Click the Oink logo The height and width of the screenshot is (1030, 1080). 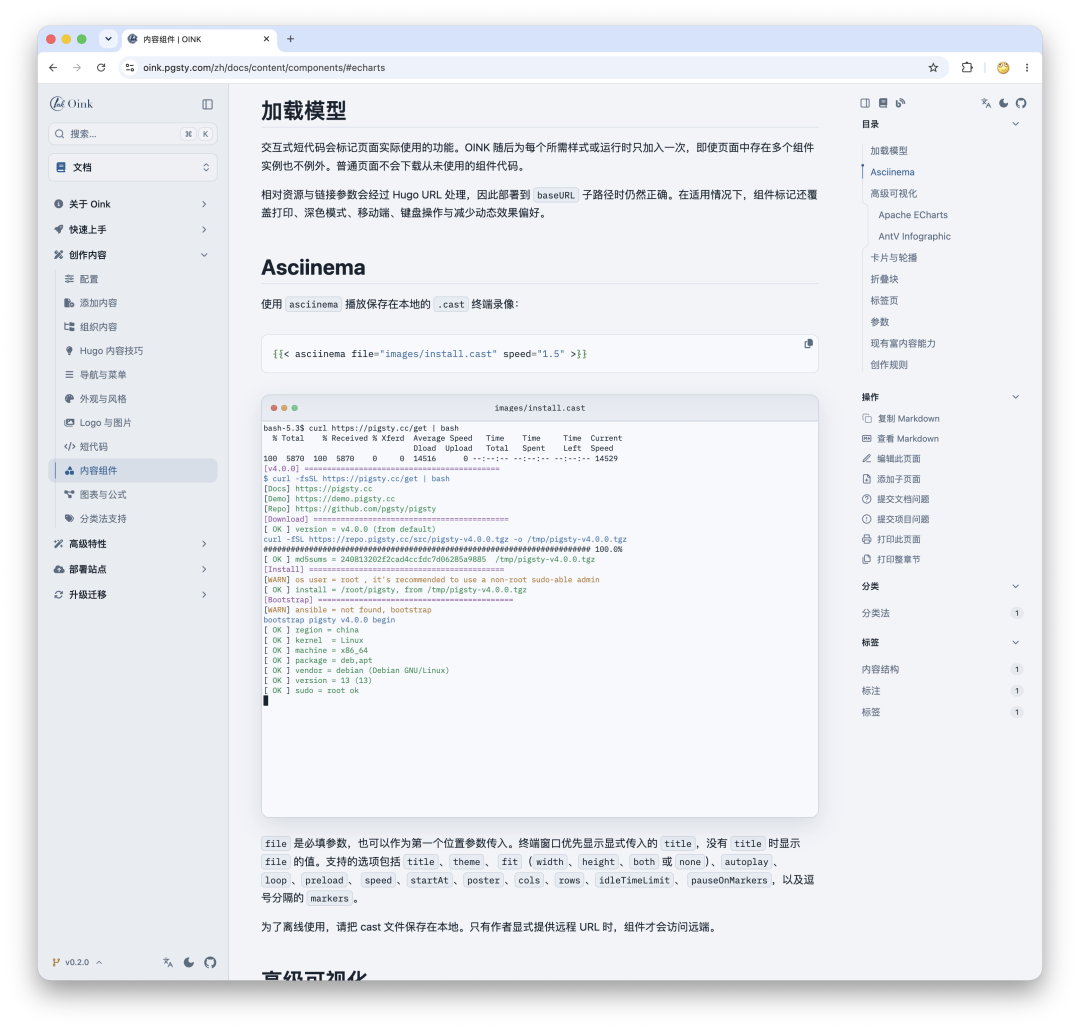click(x=72, y=104)
